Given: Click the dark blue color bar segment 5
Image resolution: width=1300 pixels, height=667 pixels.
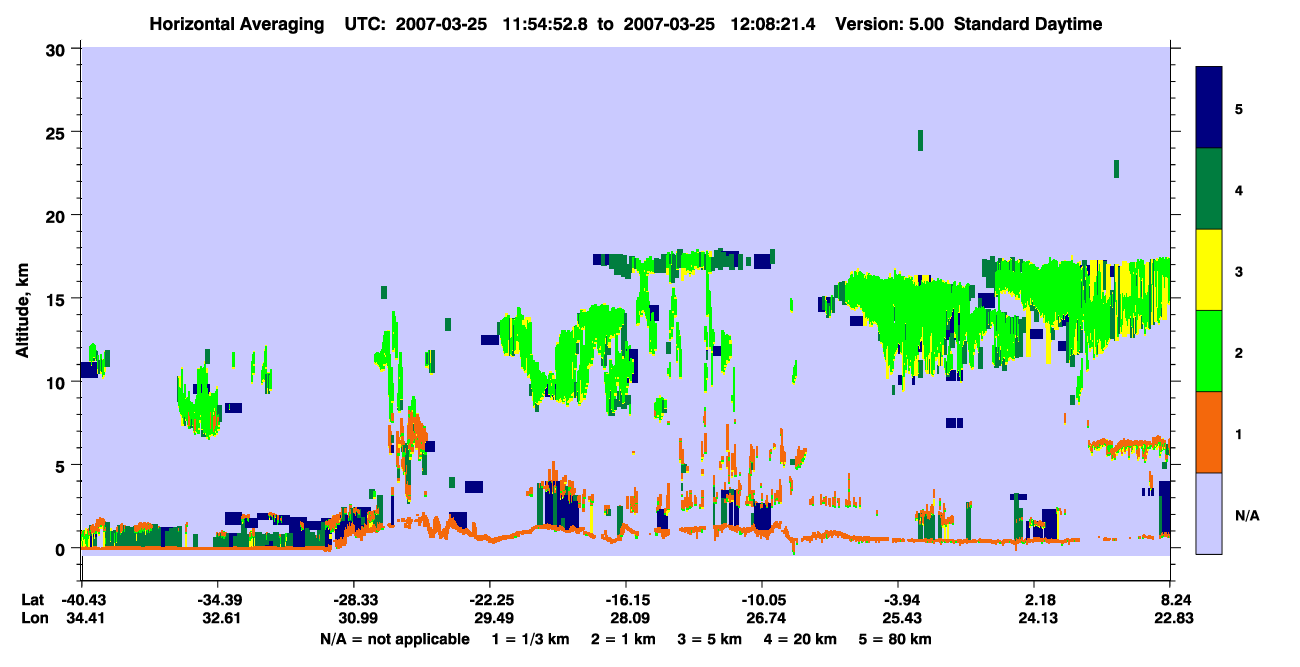Looking at the screenshot, I should (1209, 108).
